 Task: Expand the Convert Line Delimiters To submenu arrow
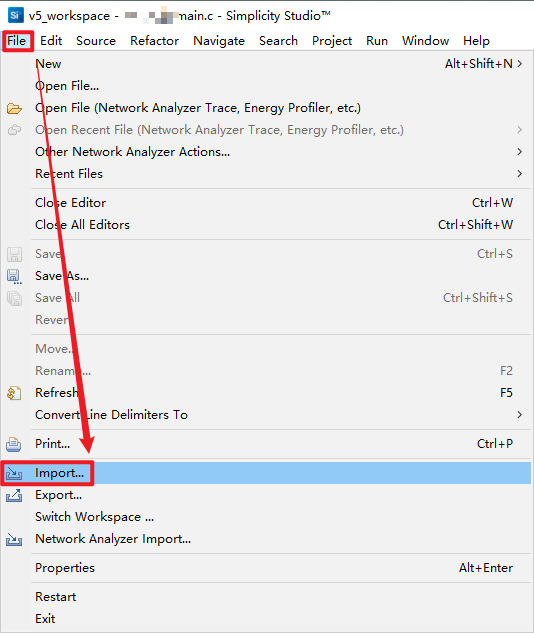(520, 415)
